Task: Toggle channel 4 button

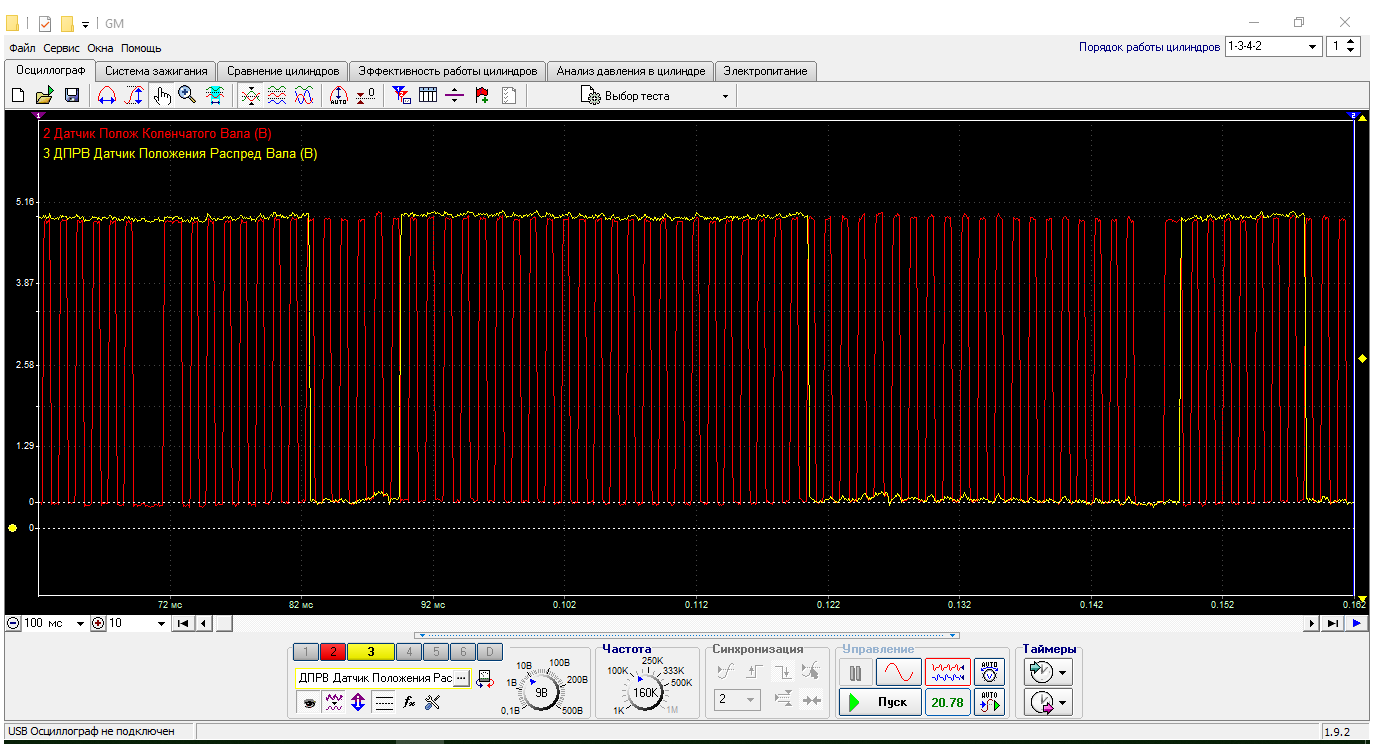Action: [x=408, y=652]
